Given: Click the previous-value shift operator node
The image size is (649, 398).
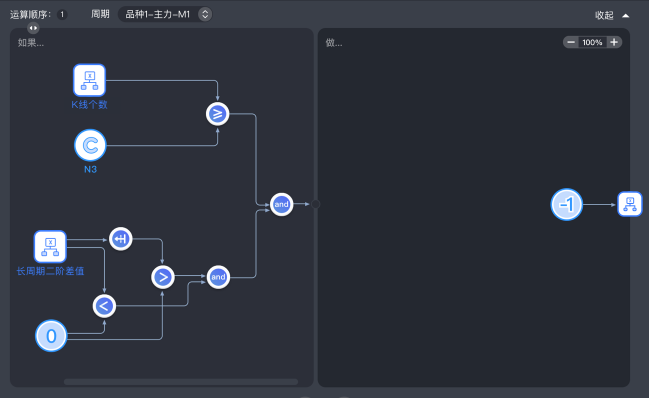Looking at the screenshot, I should [x=121, y=239].
